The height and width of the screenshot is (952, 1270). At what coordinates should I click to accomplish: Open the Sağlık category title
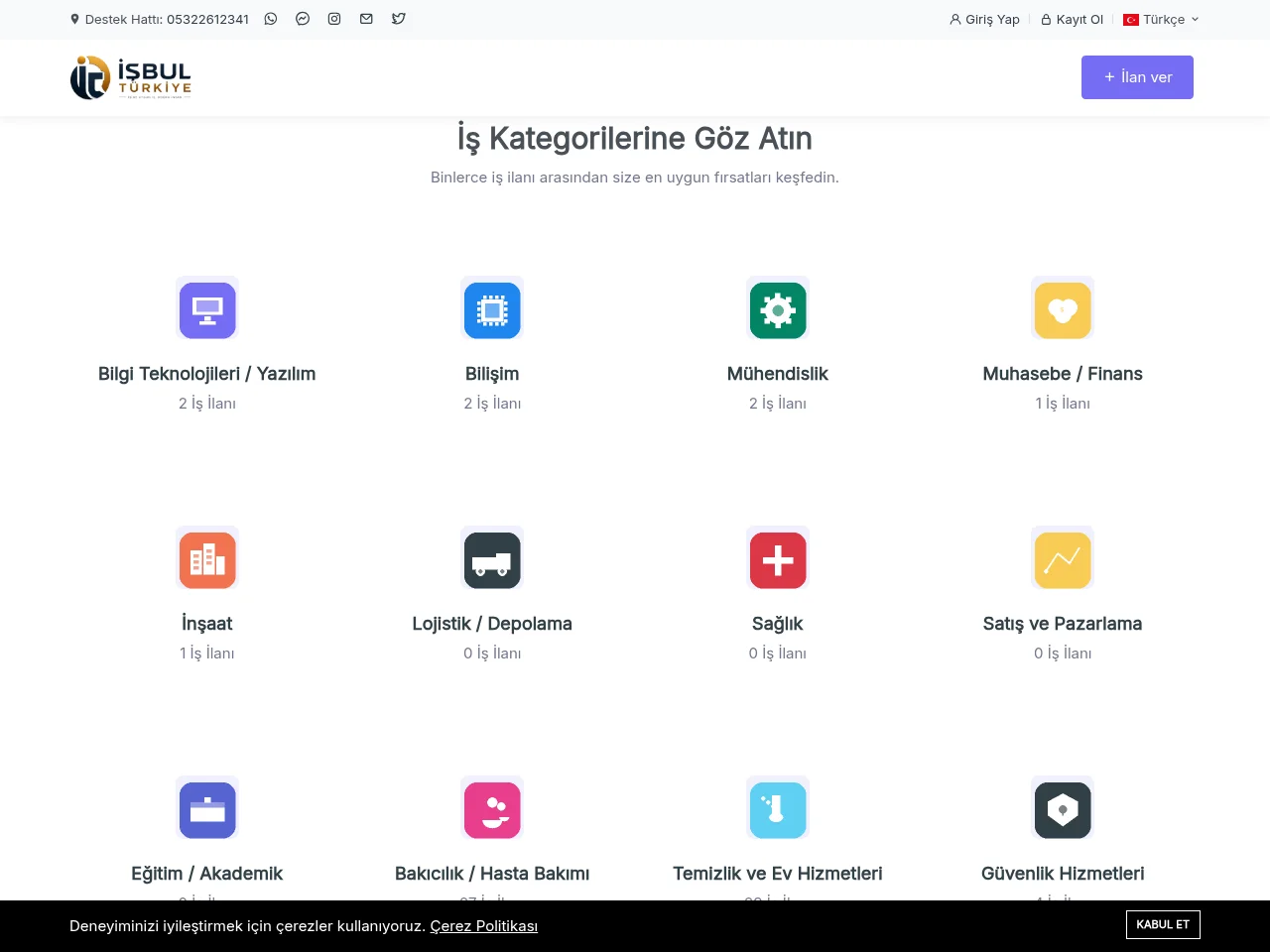pyautogui.click(x=778, y=624)
